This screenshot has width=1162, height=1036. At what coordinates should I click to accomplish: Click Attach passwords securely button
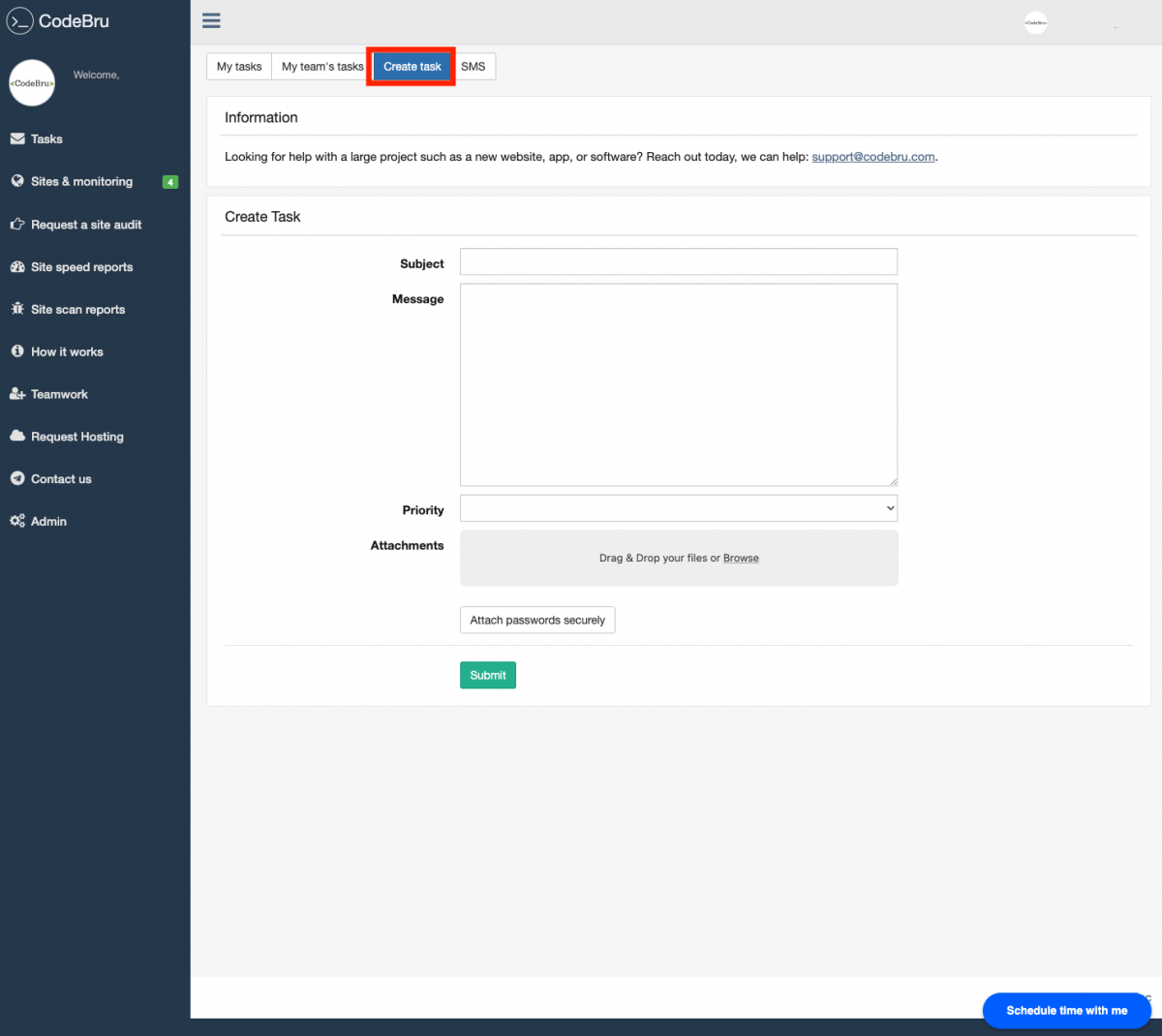537,621
